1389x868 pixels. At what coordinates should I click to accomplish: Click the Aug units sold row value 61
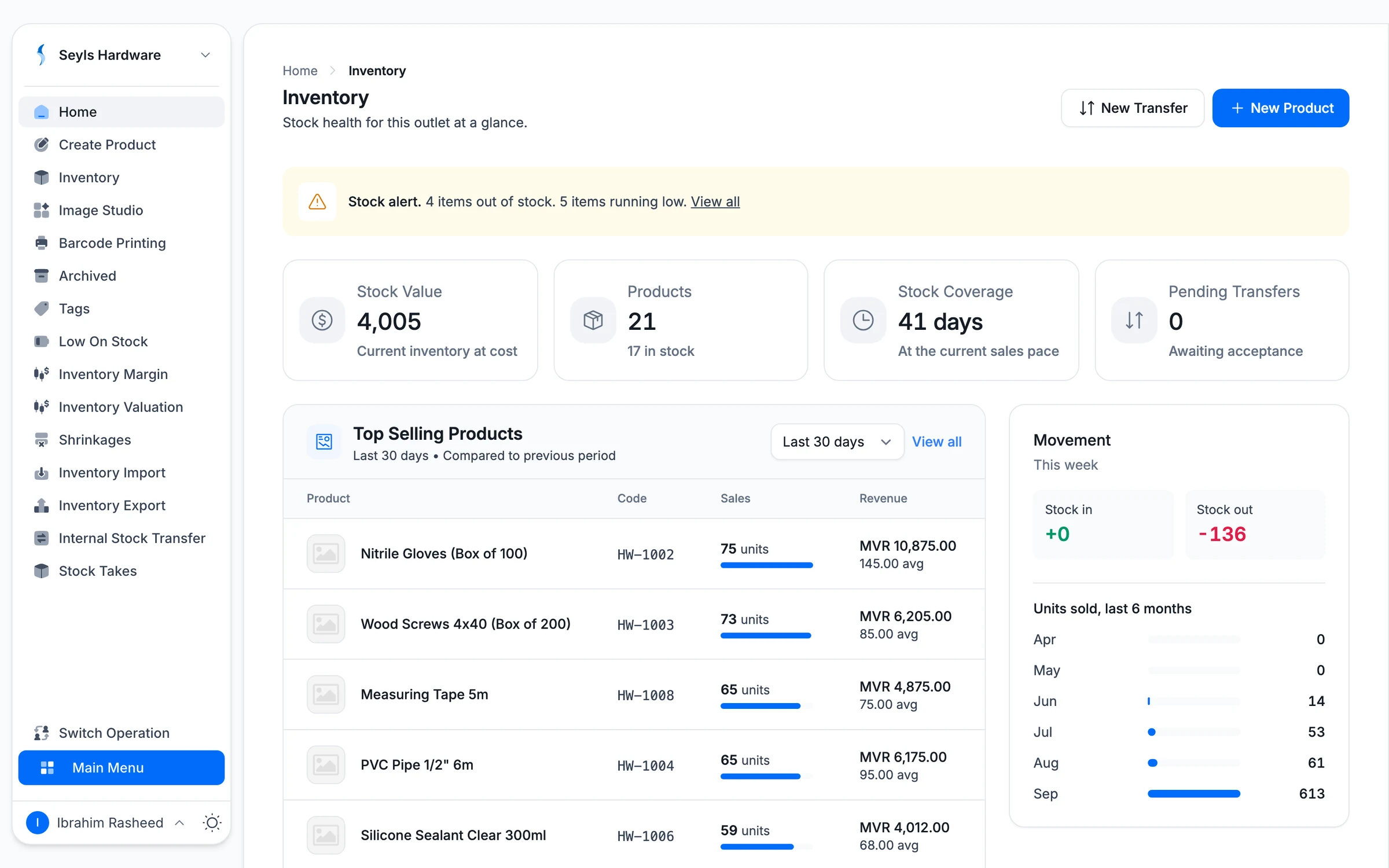1316,763
